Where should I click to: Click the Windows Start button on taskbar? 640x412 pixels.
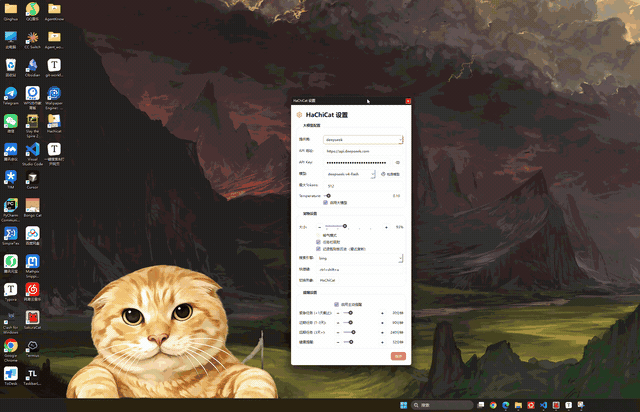404,405
